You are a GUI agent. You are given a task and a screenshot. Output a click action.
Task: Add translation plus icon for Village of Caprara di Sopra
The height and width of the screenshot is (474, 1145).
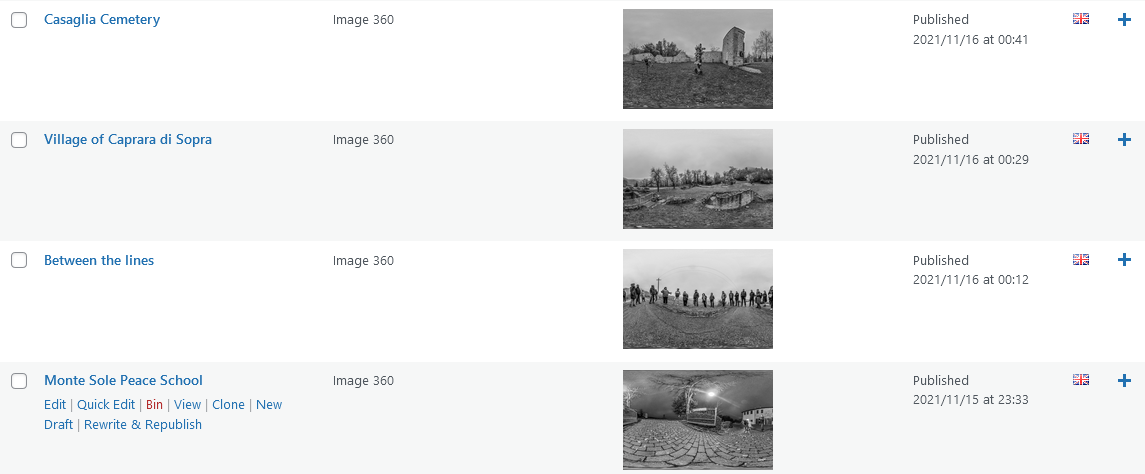click(x=1125, y=139)
